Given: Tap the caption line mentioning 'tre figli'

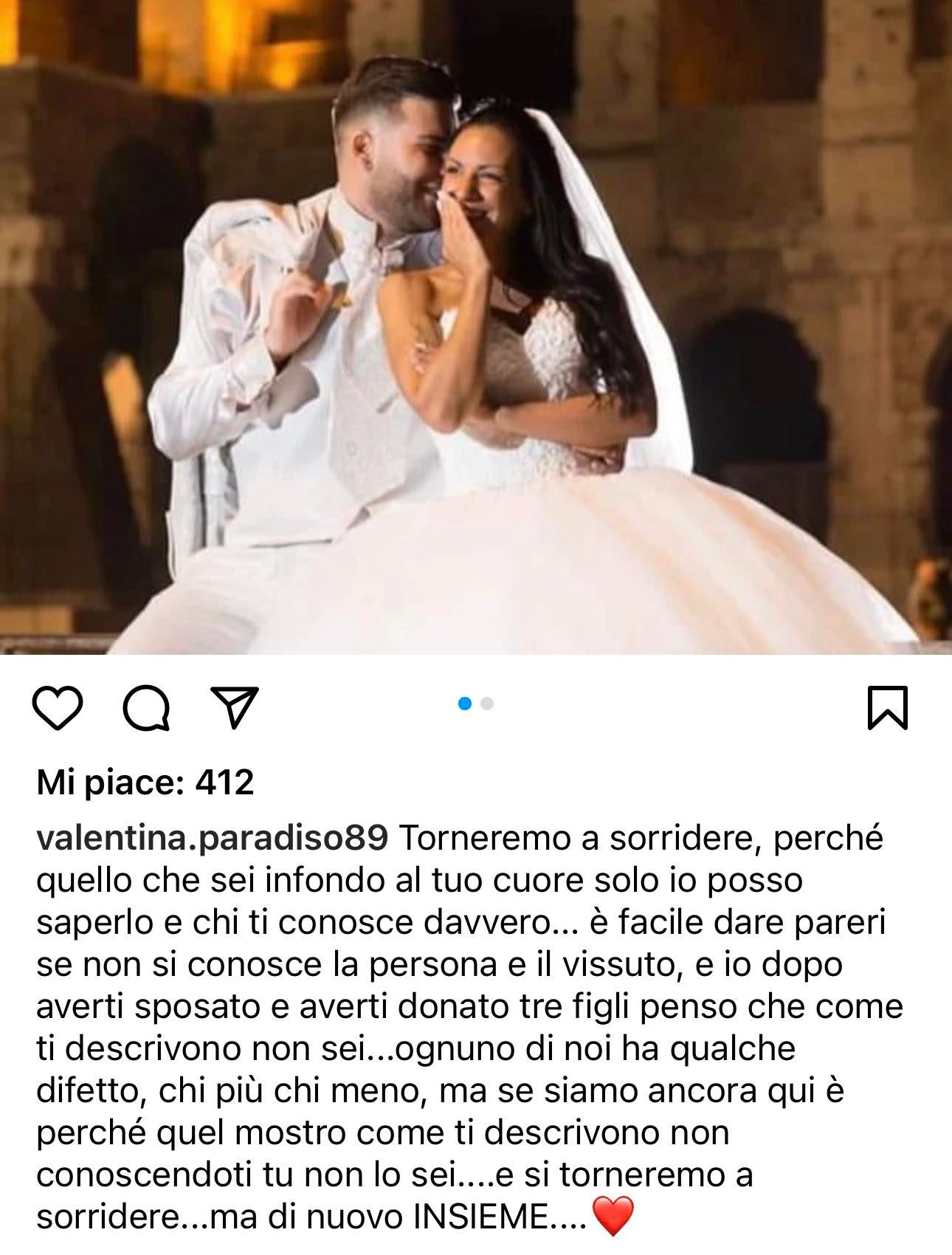Looking at the screenshot, I should click(x=469, y=1007).
